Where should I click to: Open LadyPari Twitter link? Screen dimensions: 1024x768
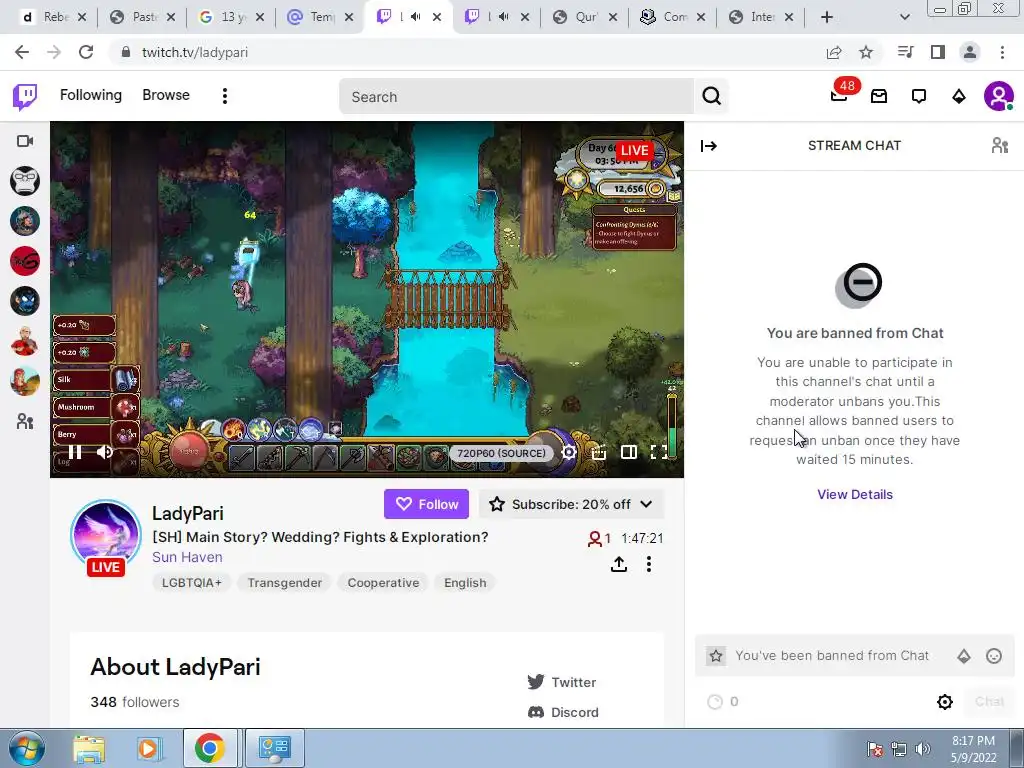[x=562, y=682]
